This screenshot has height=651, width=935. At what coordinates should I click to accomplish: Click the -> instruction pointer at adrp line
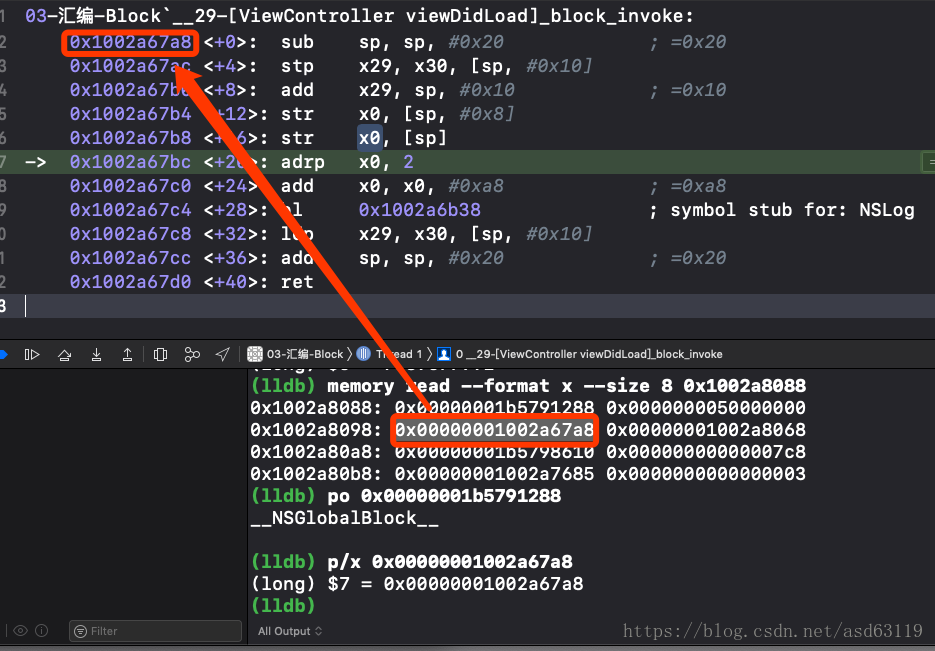[x=35, y=162]
